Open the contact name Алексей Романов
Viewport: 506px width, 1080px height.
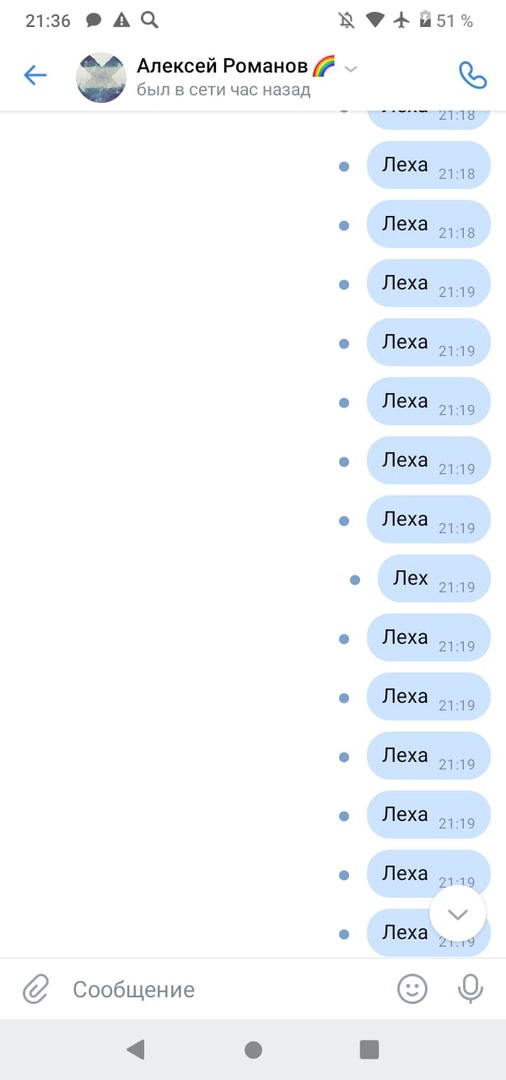(222, 66)
